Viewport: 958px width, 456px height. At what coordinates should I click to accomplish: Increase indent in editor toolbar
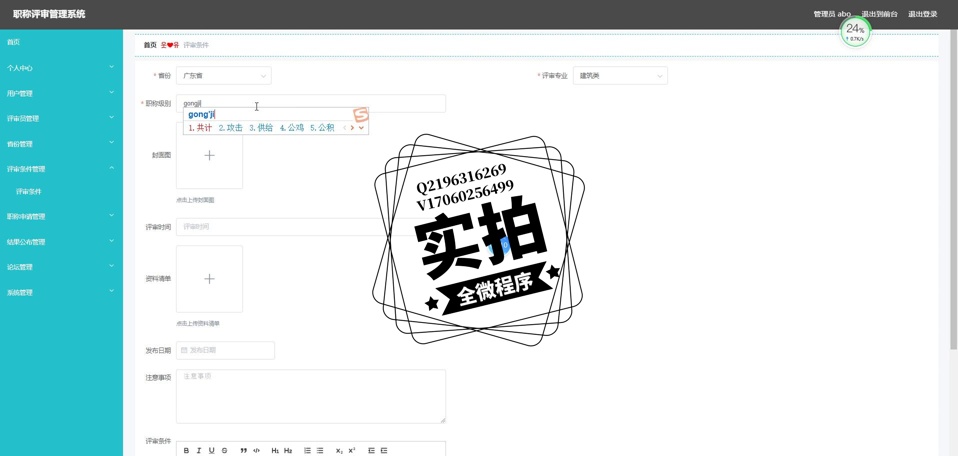pyautogui.click(x=384, y=450)
